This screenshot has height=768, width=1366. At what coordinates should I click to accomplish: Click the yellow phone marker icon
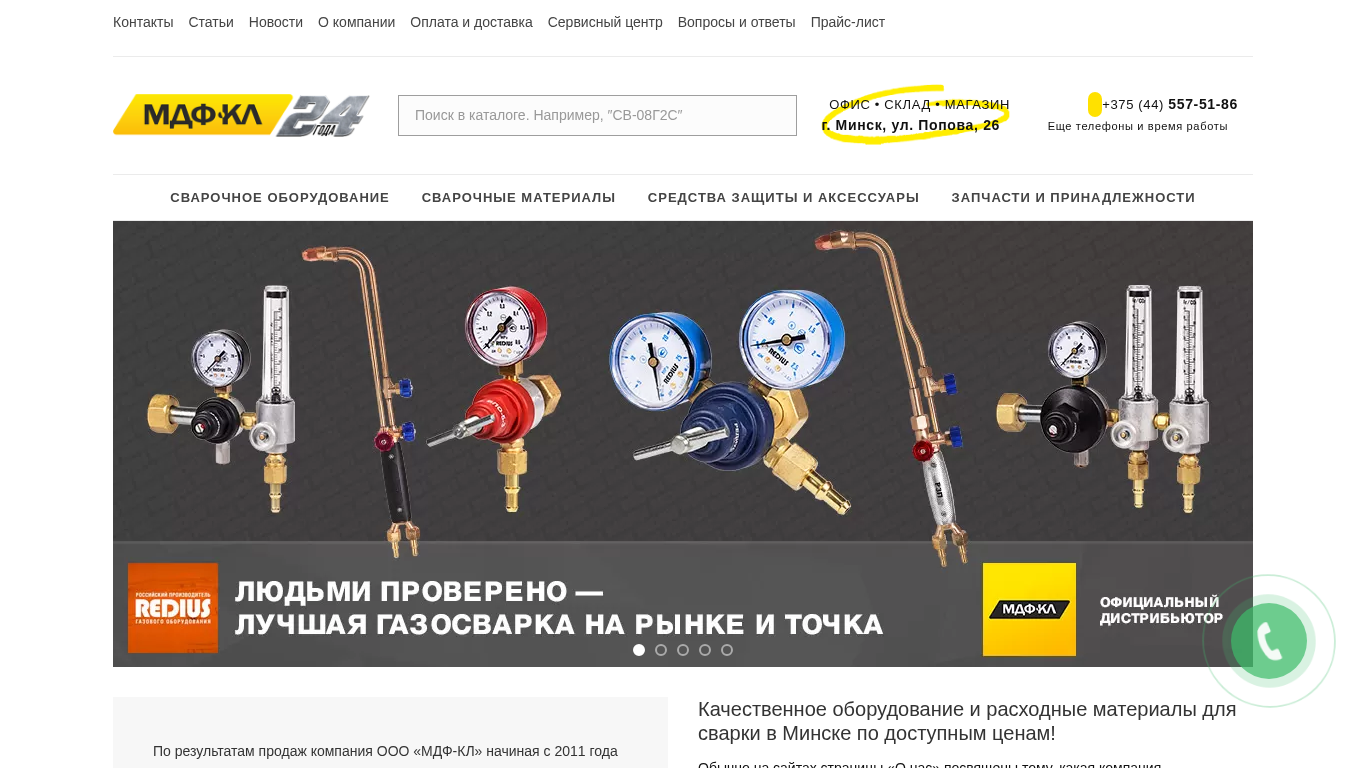1095,104
